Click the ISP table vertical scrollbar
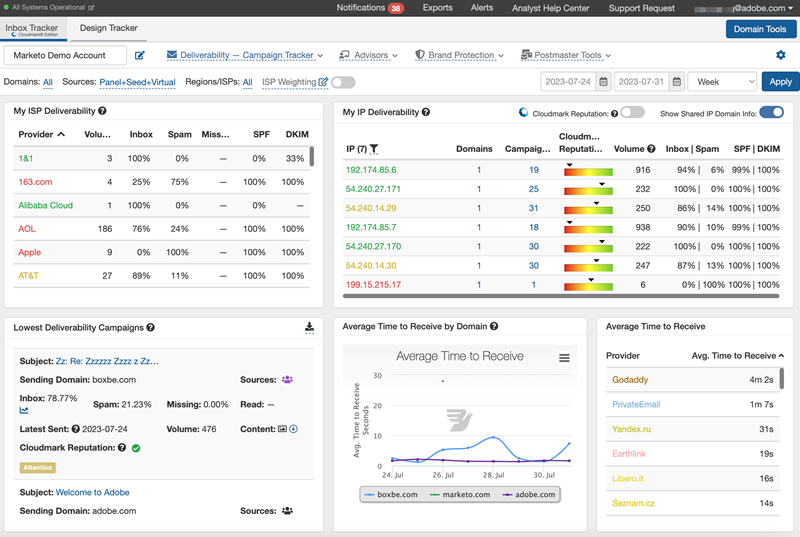Screen dimensions: 800x537 click(x=312, y=156)
